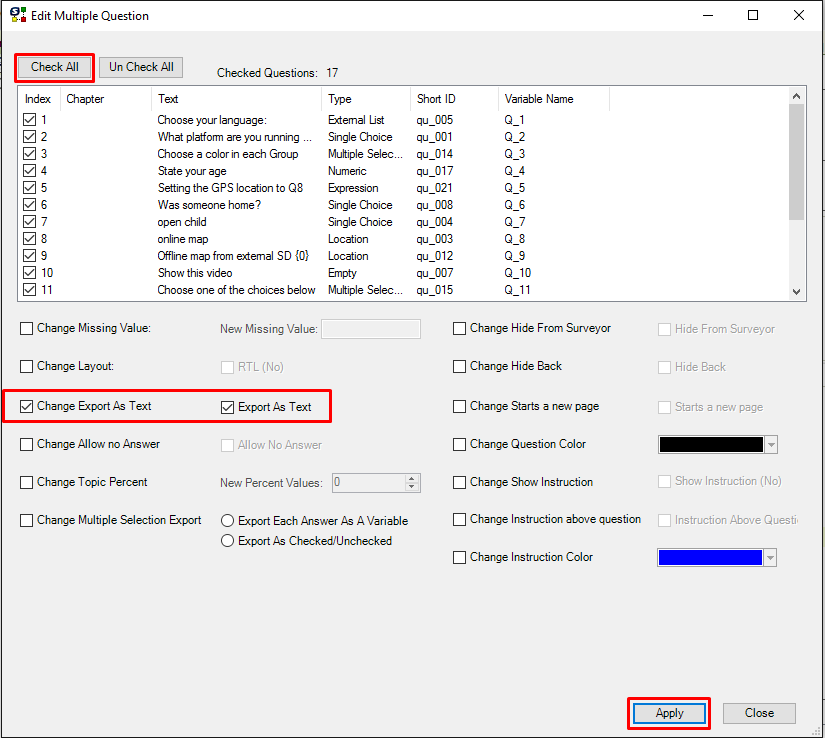The height and width of the screenshot is (738, 825).
Task: Decrease New Percent Values with down arrow
Action: tap(412, 487)
